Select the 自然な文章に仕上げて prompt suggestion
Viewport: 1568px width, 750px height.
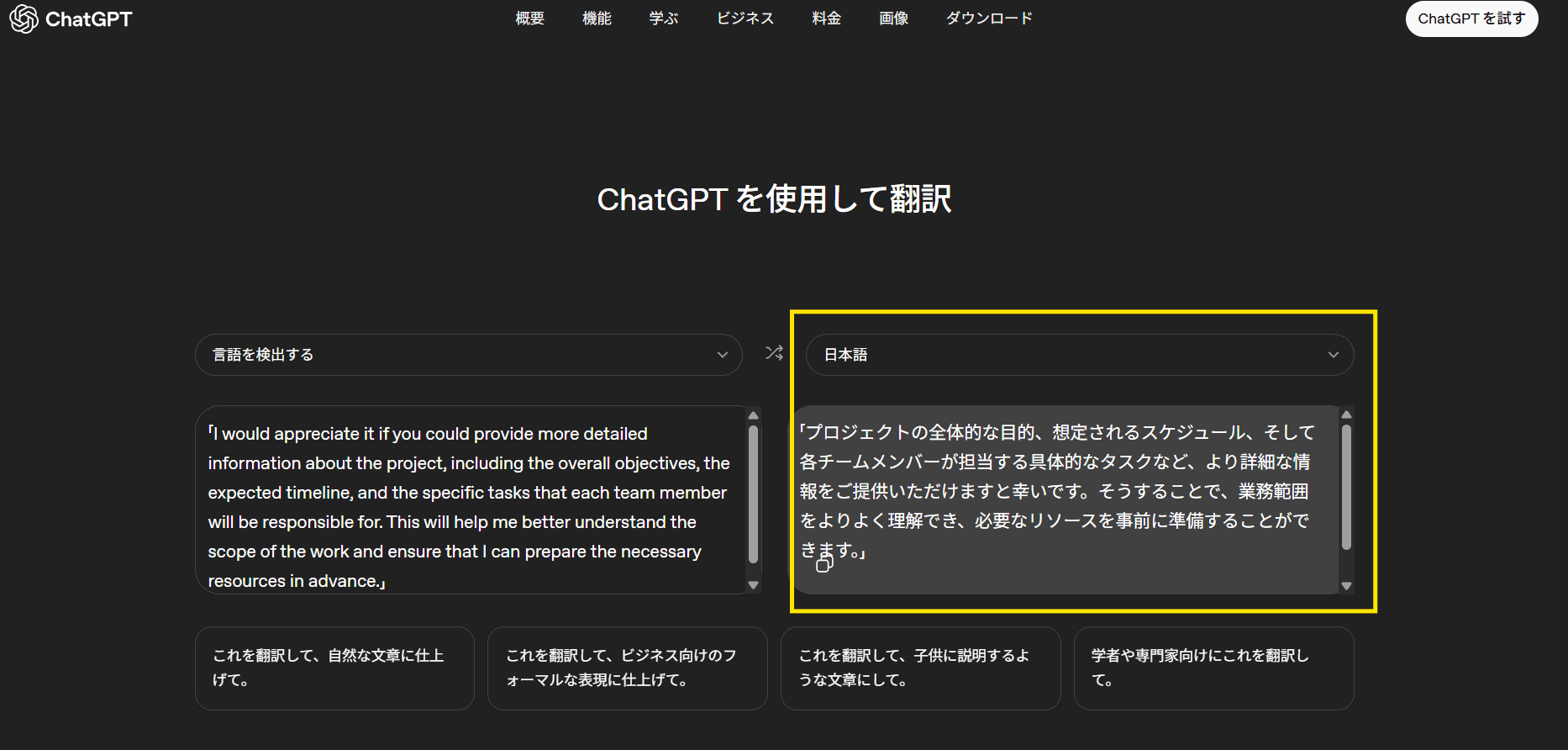334,668
